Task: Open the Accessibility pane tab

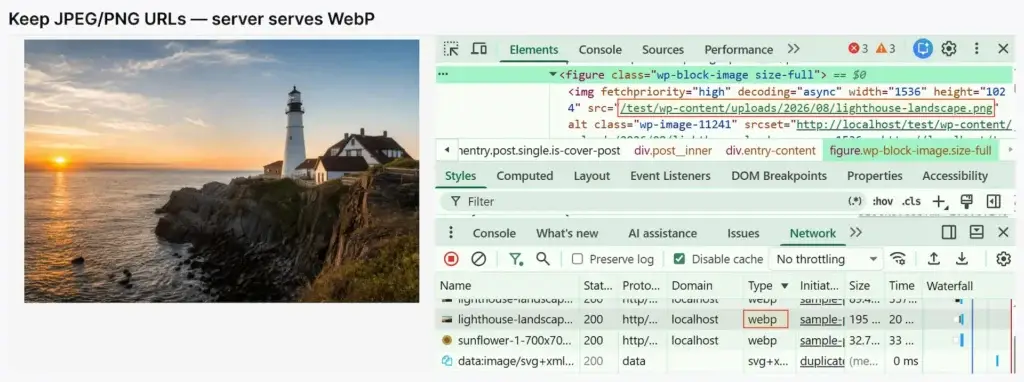Action: click(x=955, y=176)
